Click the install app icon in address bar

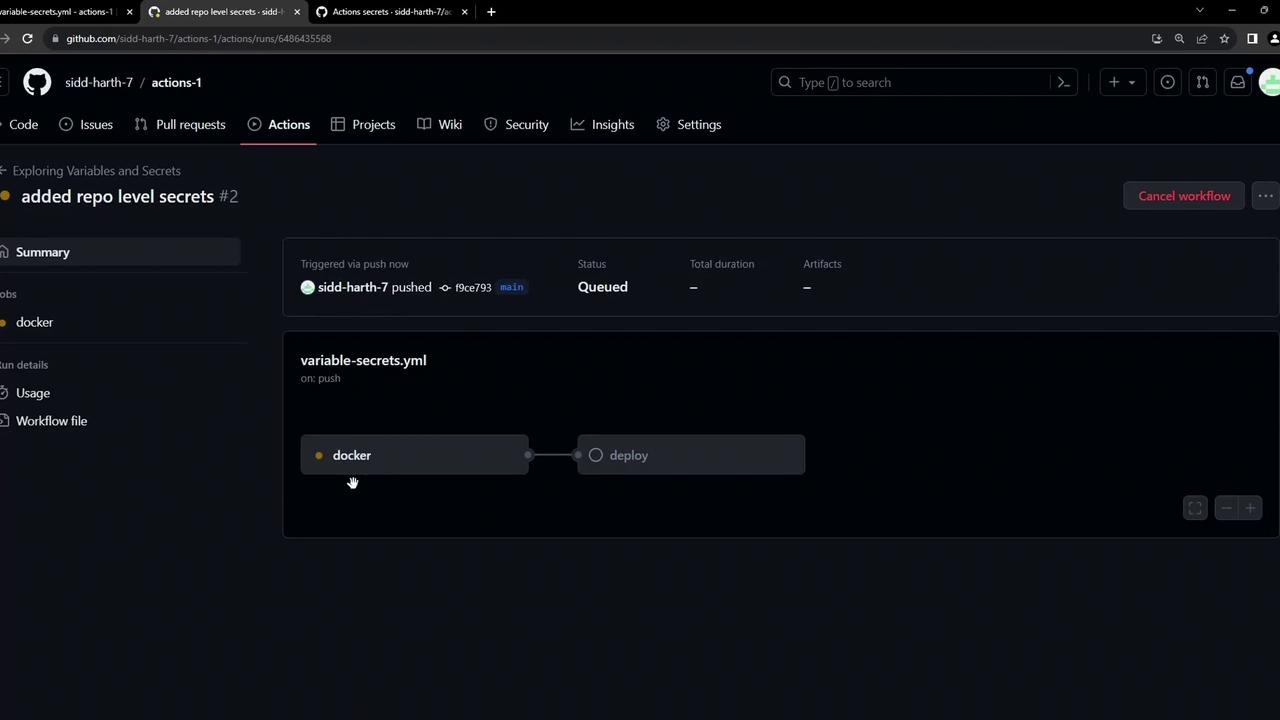click(x=1157, y=38)
